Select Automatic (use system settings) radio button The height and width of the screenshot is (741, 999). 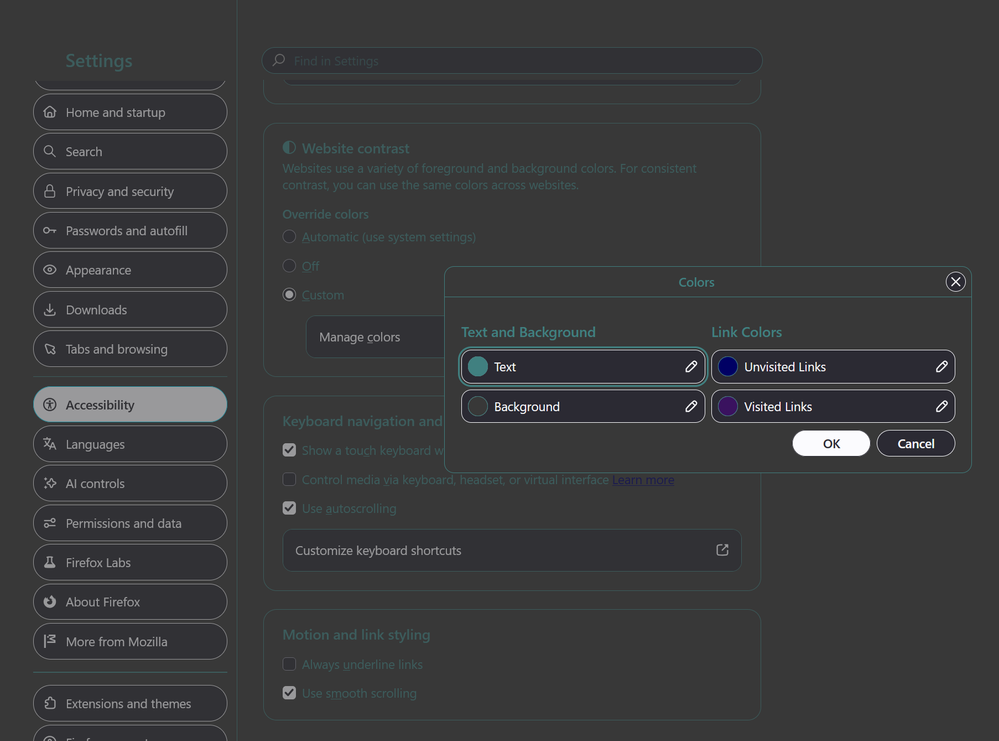[x=289, y=236]
